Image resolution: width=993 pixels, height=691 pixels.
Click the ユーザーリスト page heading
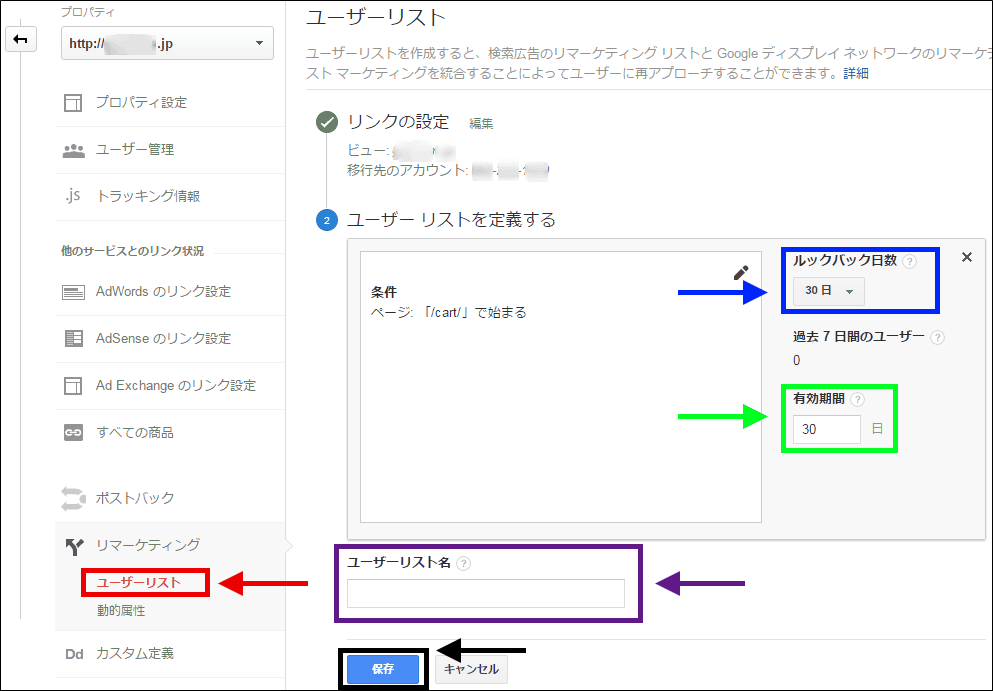coord(376,17)
